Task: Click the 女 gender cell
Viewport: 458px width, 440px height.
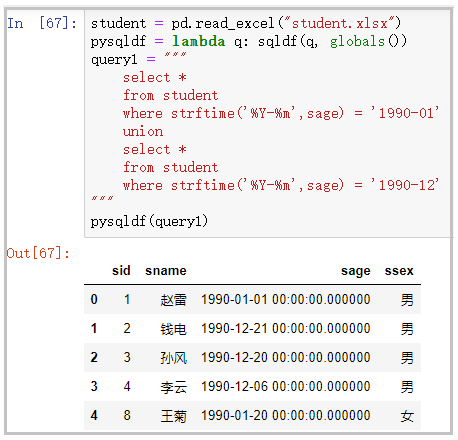Action: pos(407,416)
